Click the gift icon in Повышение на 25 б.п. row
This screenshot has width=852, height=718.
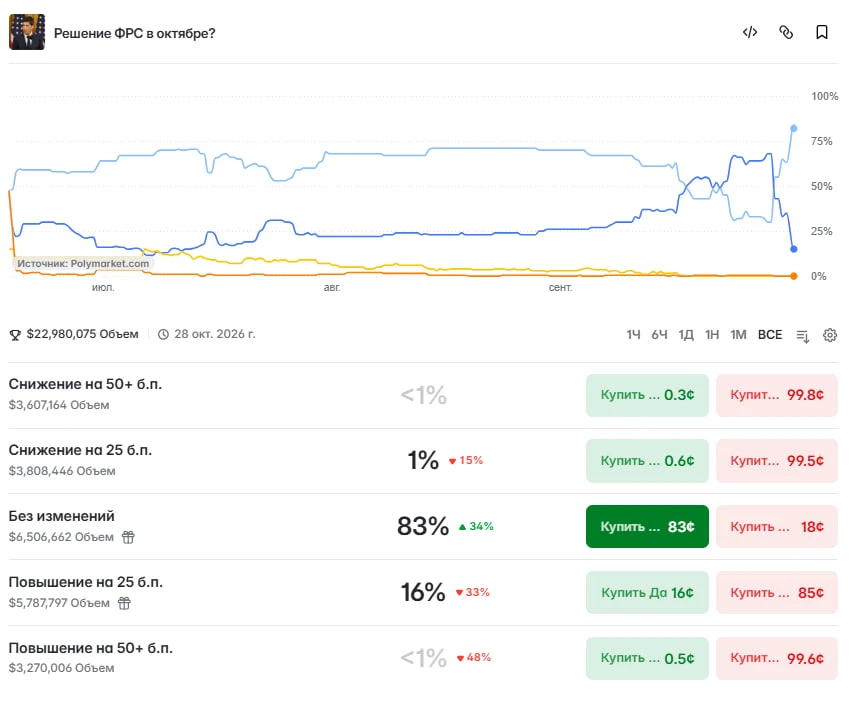click(124, 603)
